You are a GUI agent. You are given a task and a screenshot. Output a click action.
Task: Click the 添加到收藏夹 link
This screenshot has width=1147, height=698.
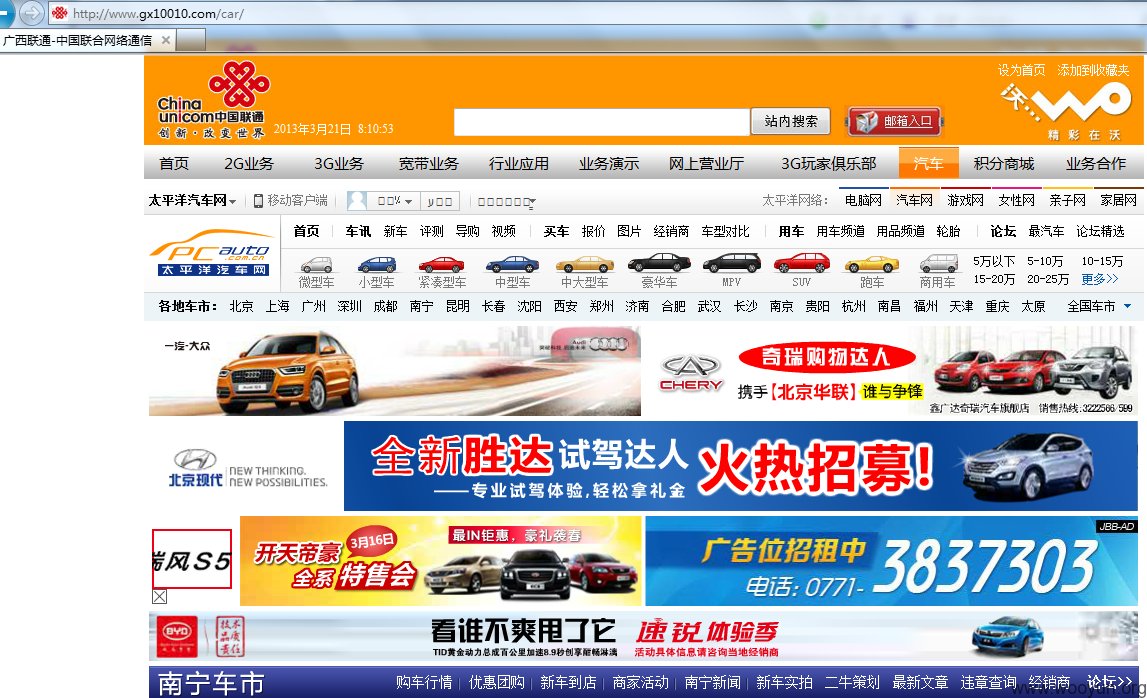pyautogui.click(x=1094, y=70)
